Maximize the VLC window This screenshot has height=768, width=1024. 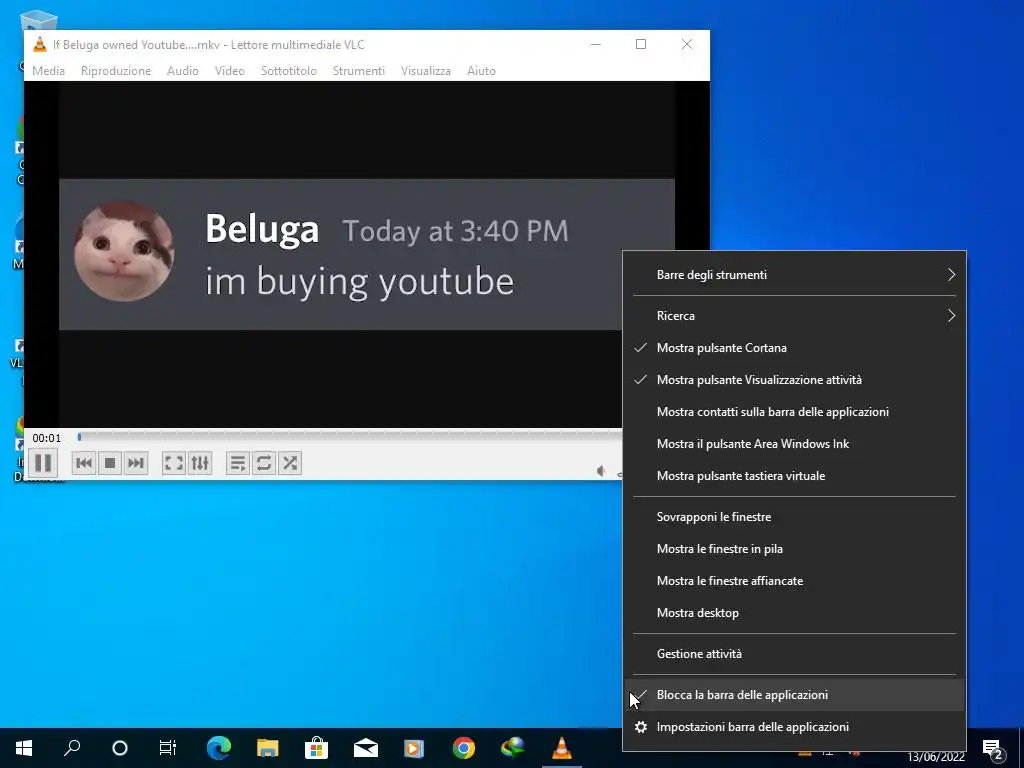click(x=641, y=44)
